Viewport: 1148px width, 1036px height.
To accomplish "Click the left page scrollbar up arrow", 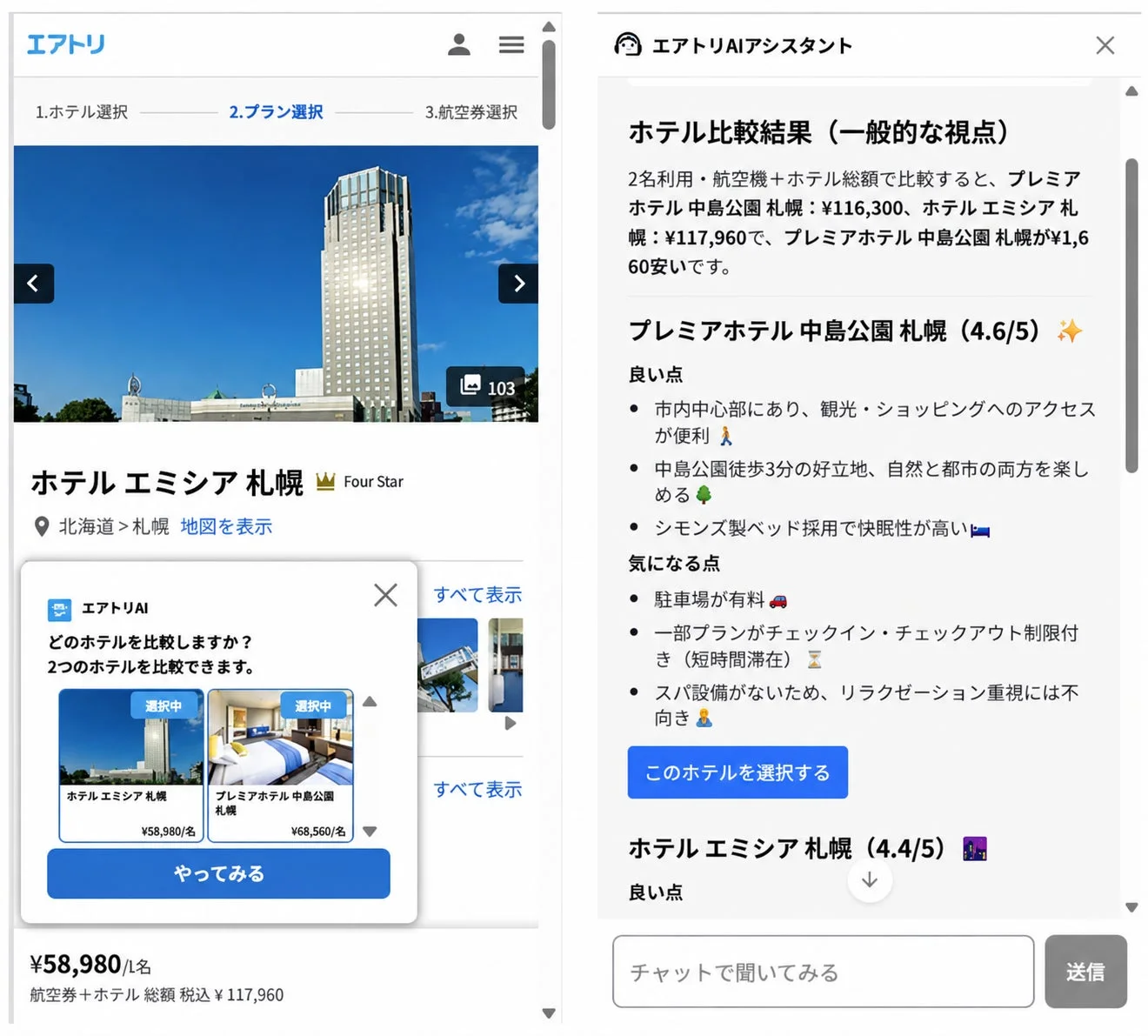I will (549, 27).
